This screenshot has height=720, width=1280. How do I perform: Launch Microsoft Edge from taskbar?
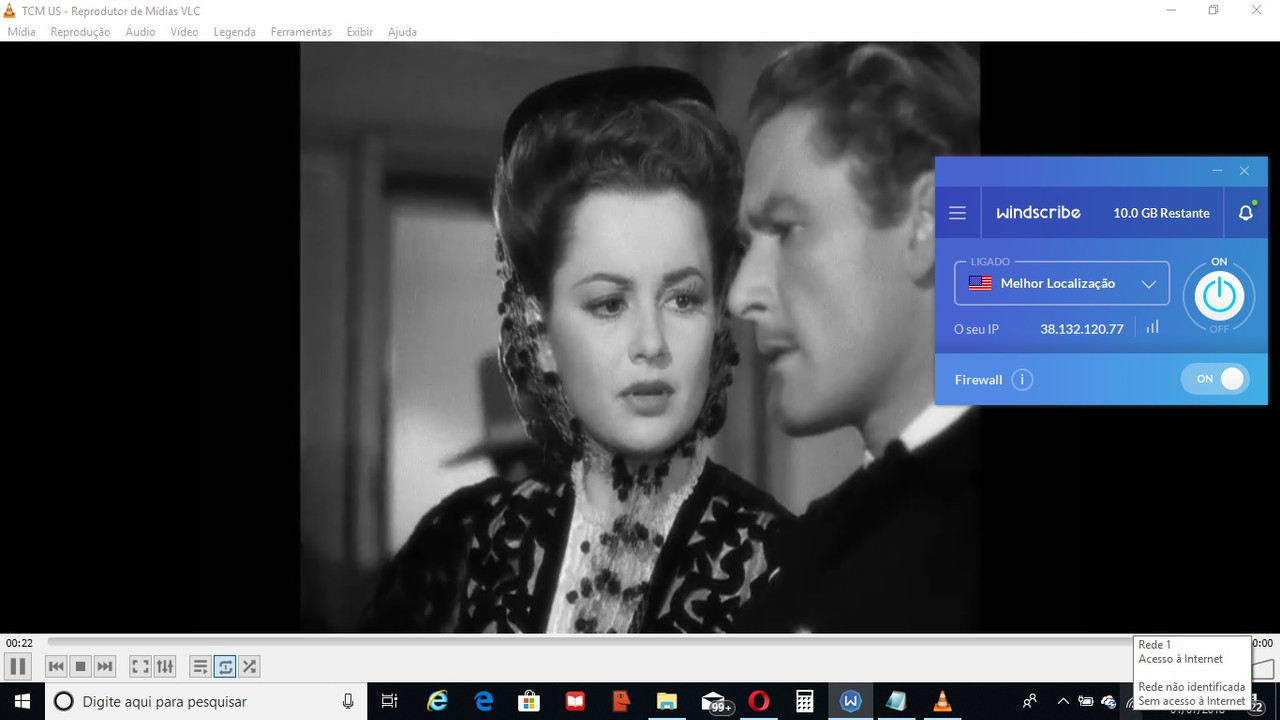[483, 701]
